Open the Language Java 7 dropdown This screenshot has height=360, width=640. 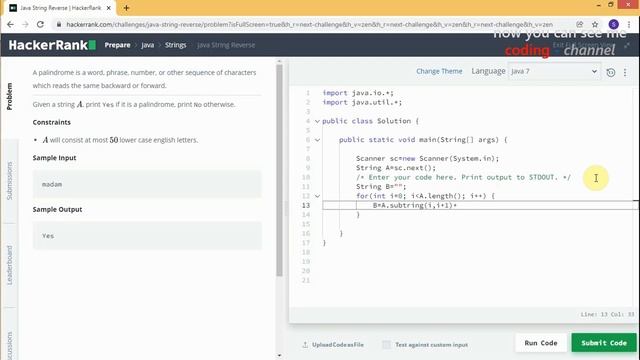click(x=554, y=71)
